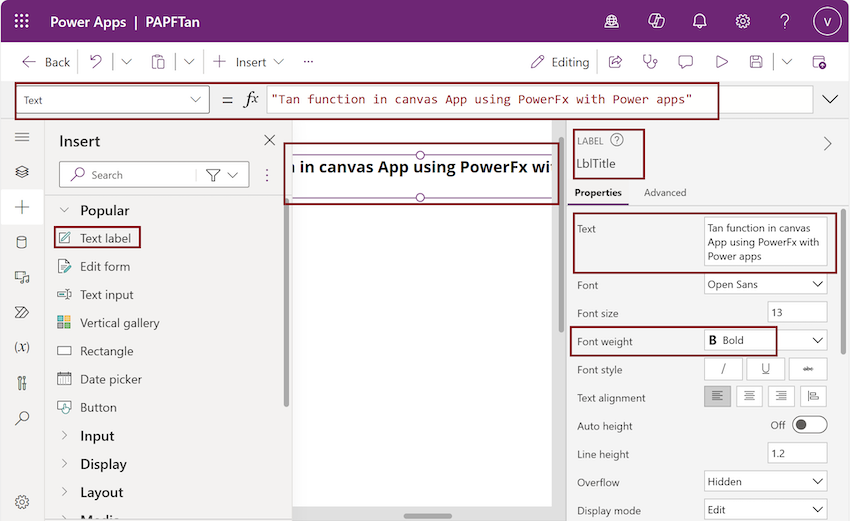The width and height of the screenshot is (850, 521).
Task: Open the app launcher waffle icon
Action: [x=22, y=21]
